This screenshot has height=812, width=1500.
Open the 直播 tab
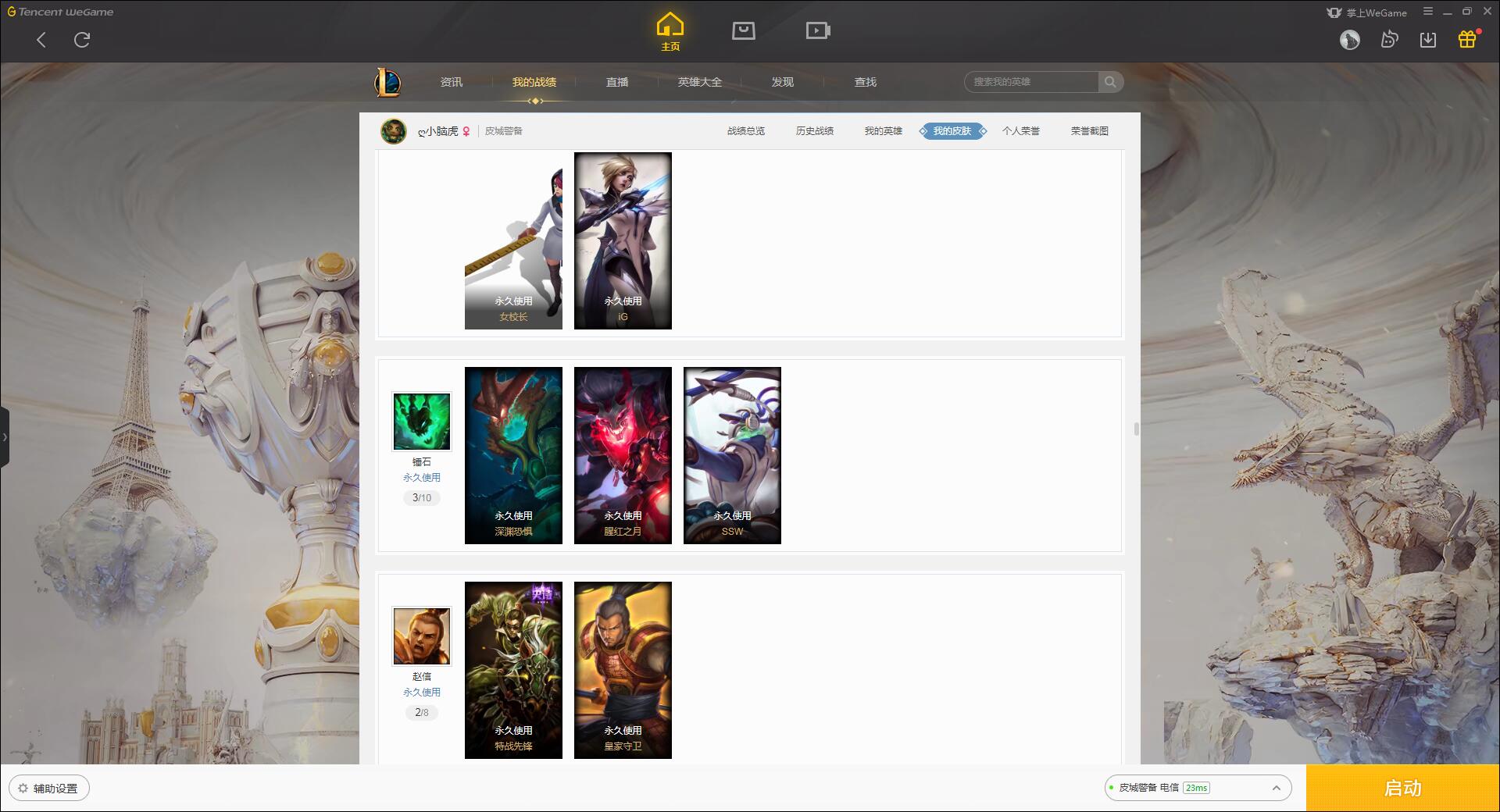point(617,82)
